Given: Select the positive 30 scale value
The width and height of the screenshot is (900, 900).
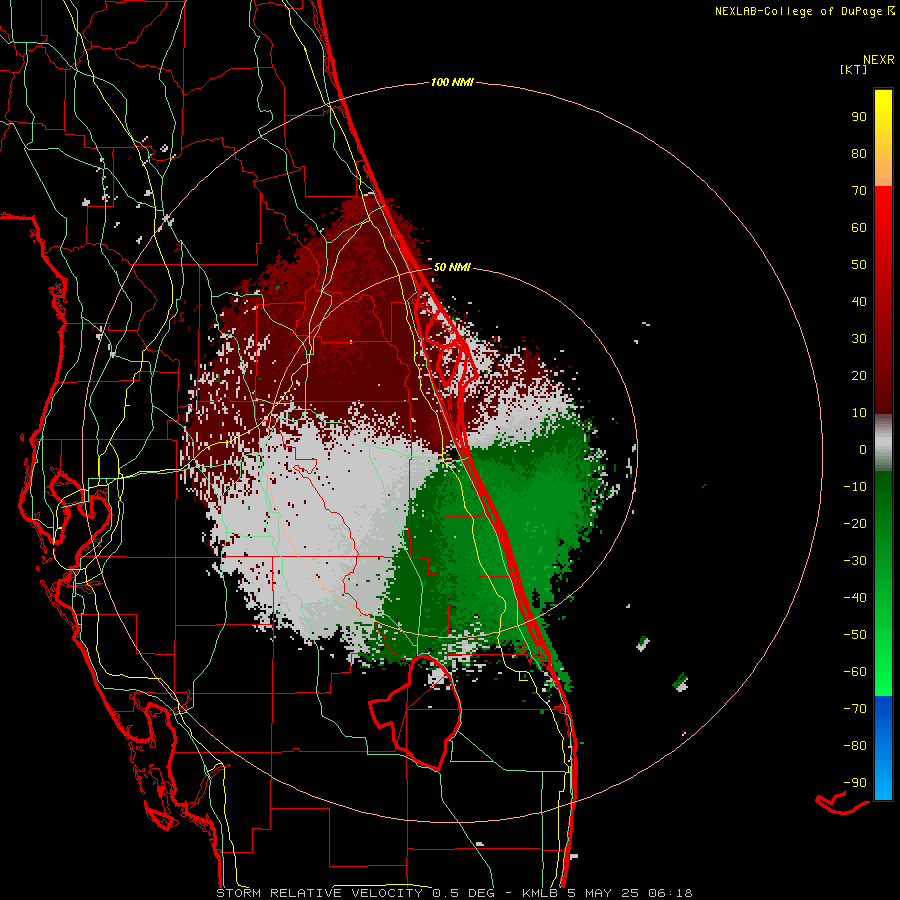Looking at the screenshot, I should (x=859, y=339).
